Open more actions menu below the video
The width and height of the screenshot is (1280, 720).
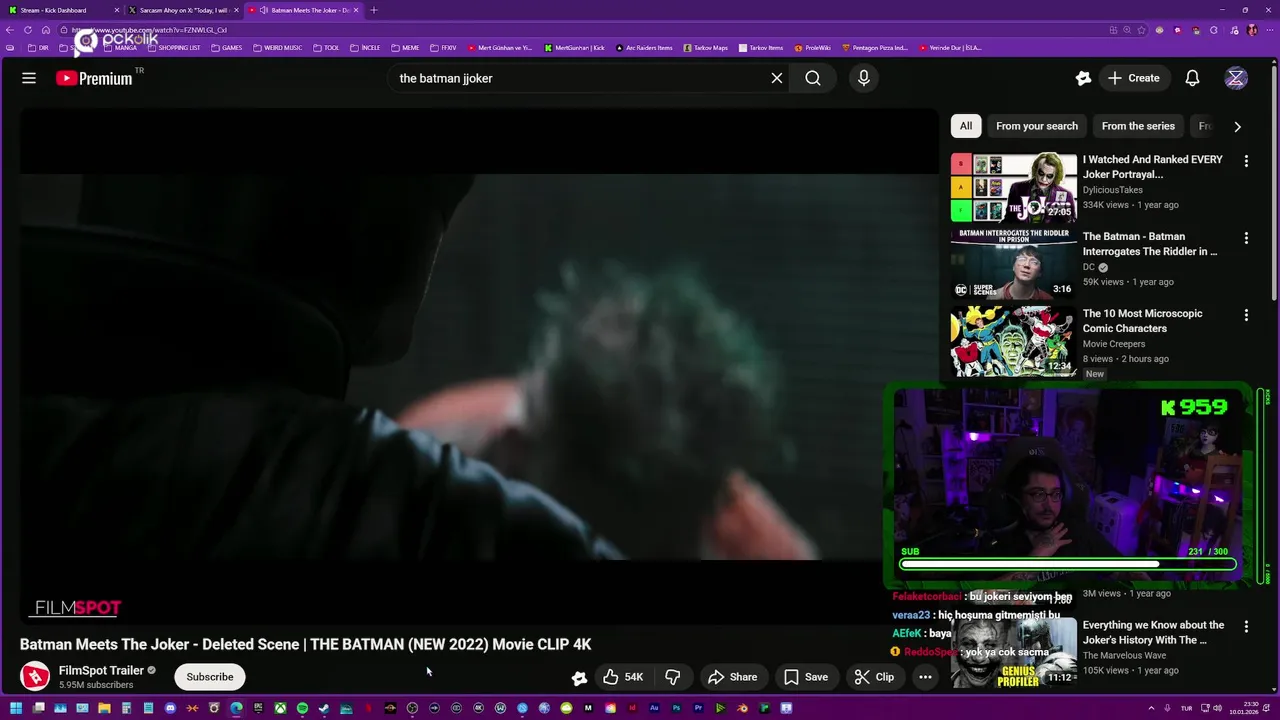tap(925, 677)
